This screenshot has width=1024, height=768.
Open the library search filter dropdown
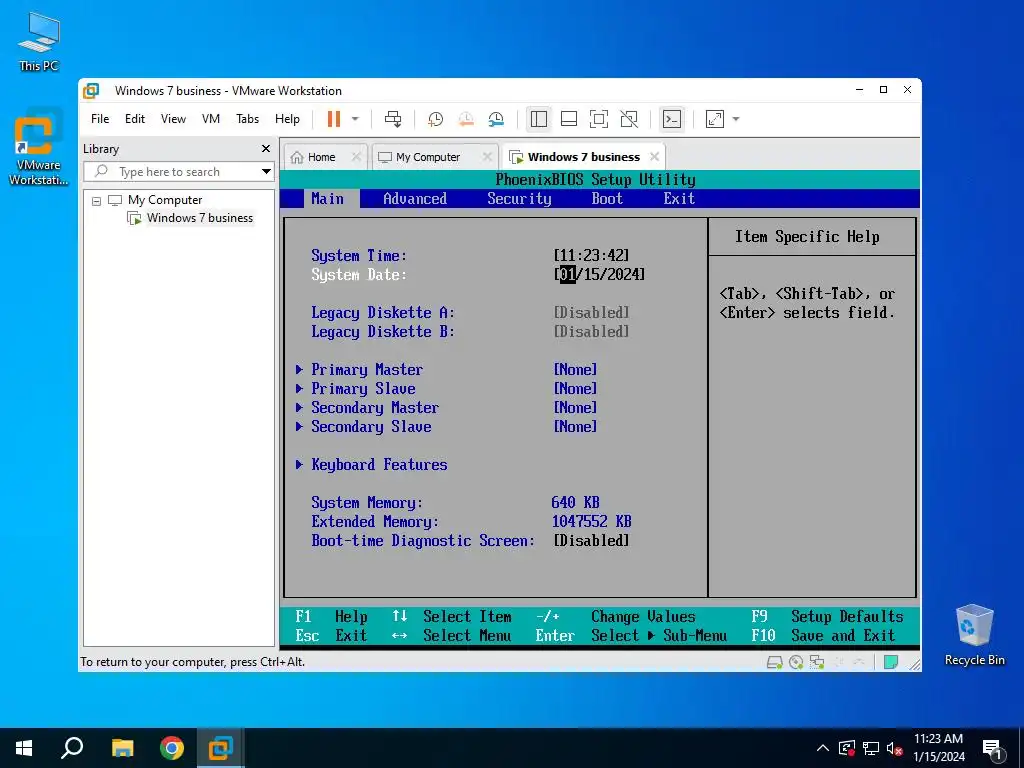pyautogui.click(x=266, y=172)
